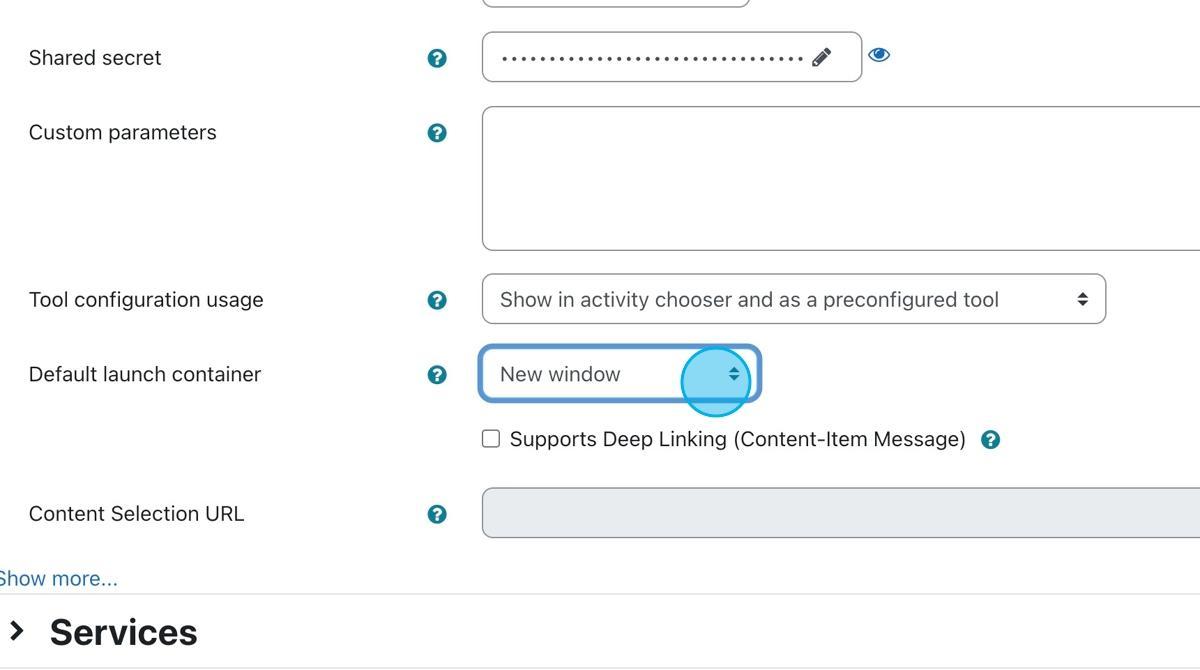Open help for Supports Deep Linking
Image resolution: width=1200 pixels, height=670 pixels.
990,438
